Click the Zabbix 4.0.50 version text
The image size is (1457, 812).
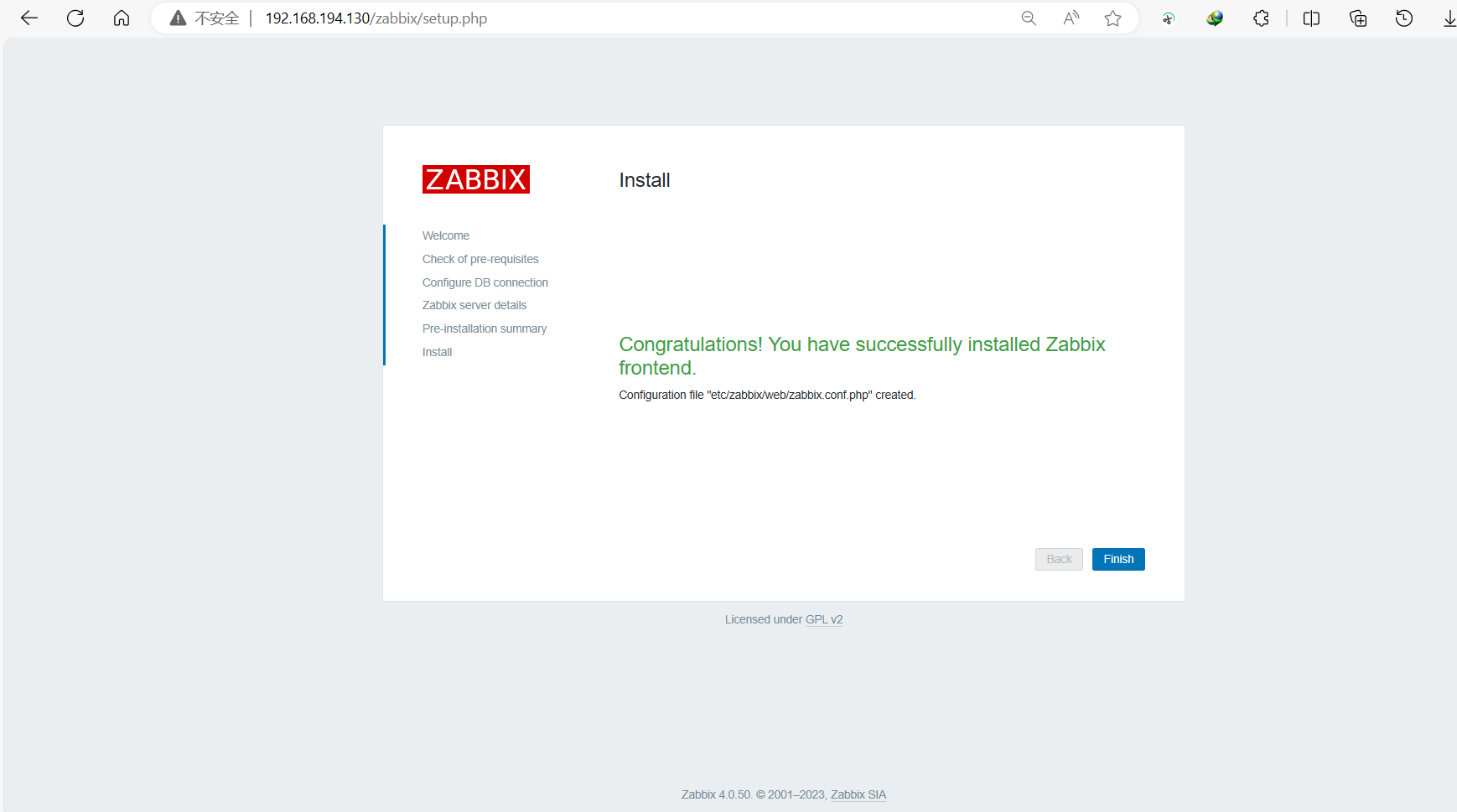[x=717, y=794]
